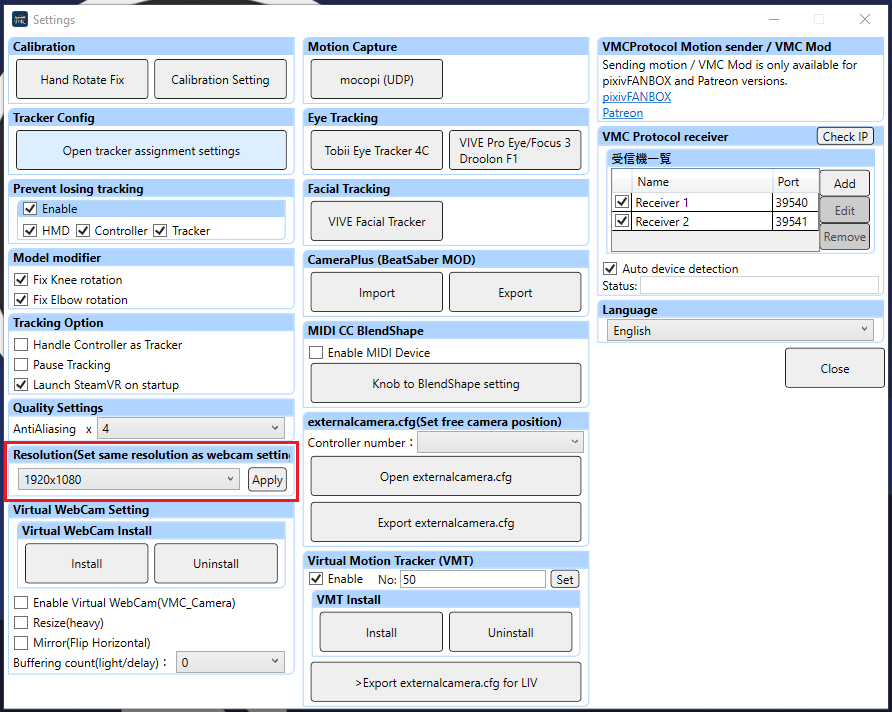892x712 pixels.
Task: Expand the AntiAliasing dropdown
Action: pyautogui.click(x=191, y=429)
